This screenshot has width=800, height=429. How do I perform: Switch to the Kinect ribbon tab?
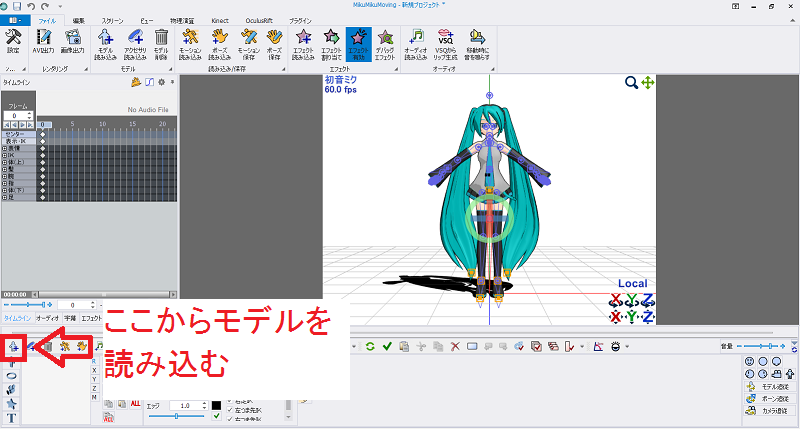click(220, 21)
